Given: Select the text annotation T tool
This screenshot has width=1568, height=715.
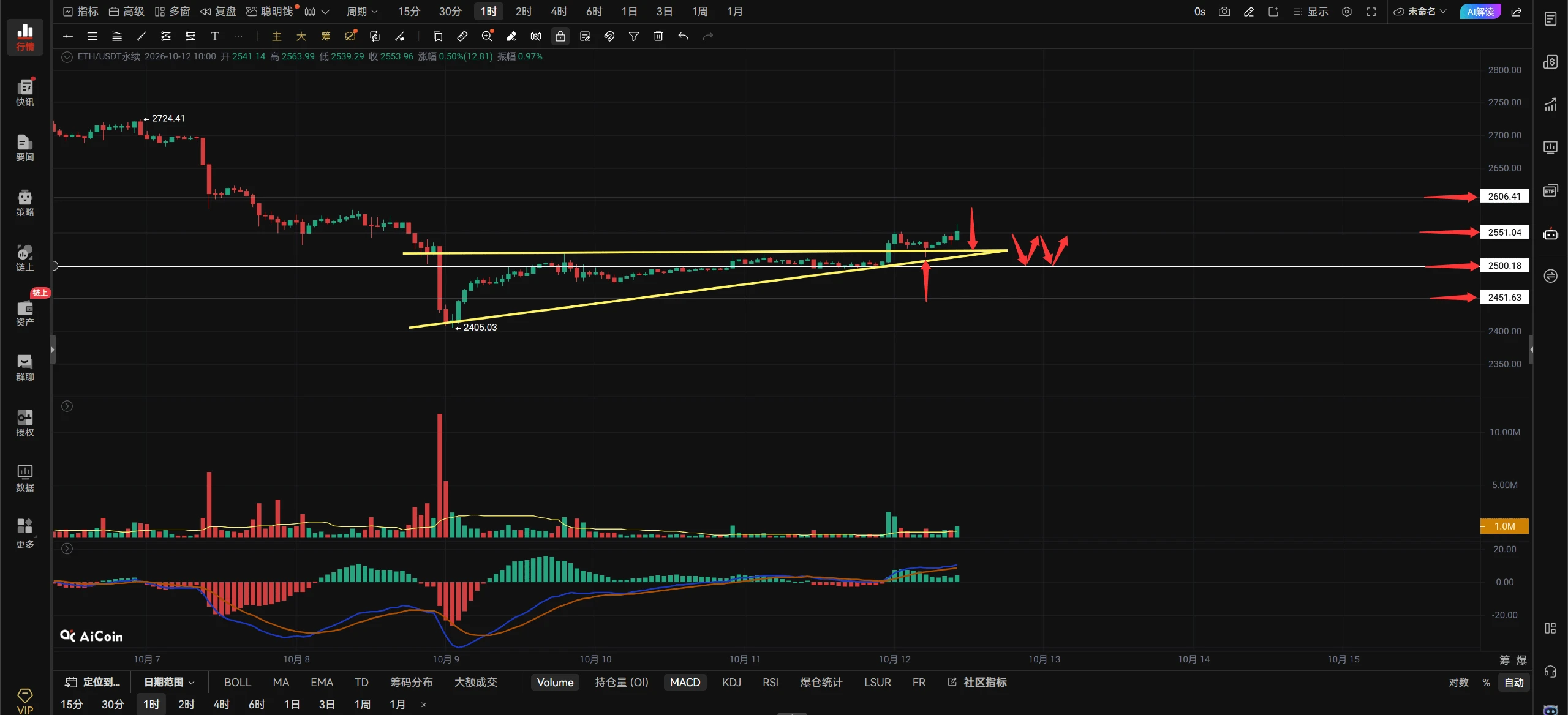Looking at the screenshot, I should (215, 37).
